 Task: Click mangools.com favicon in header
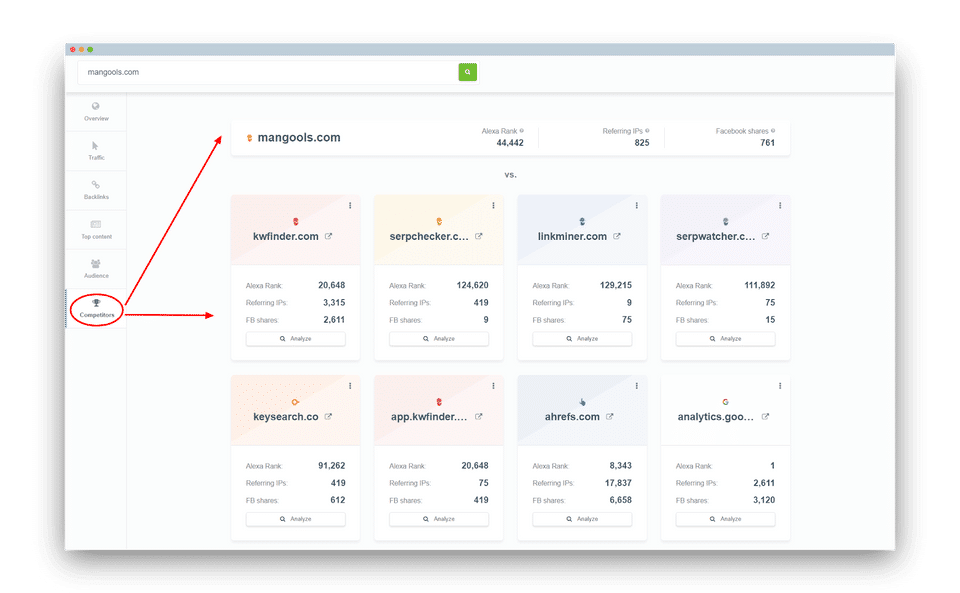[249, 138]
